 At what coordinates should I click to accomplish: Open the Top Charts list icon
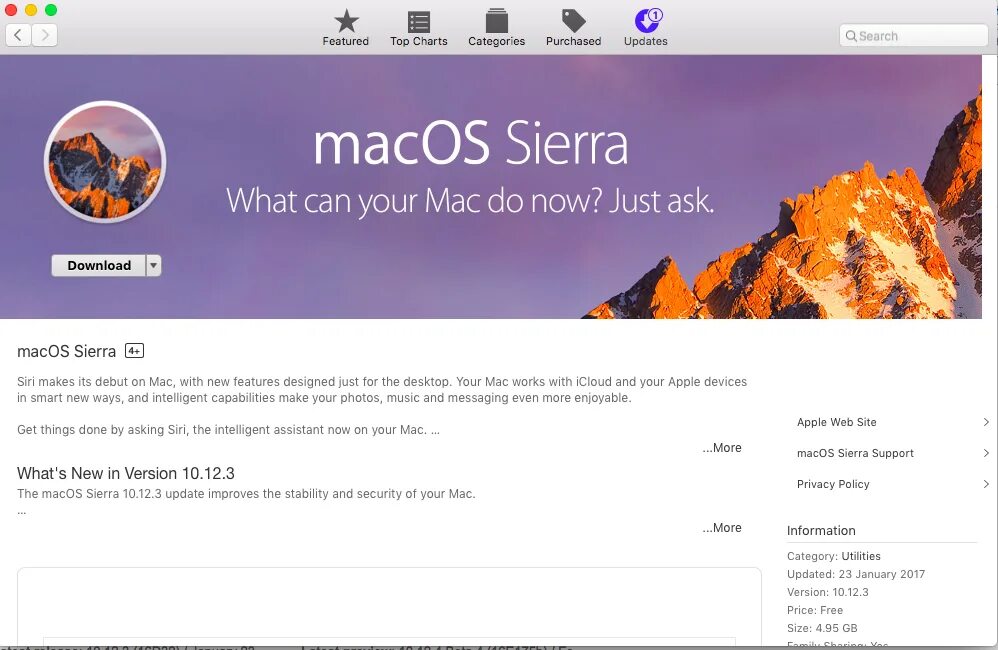pos(419,21)
